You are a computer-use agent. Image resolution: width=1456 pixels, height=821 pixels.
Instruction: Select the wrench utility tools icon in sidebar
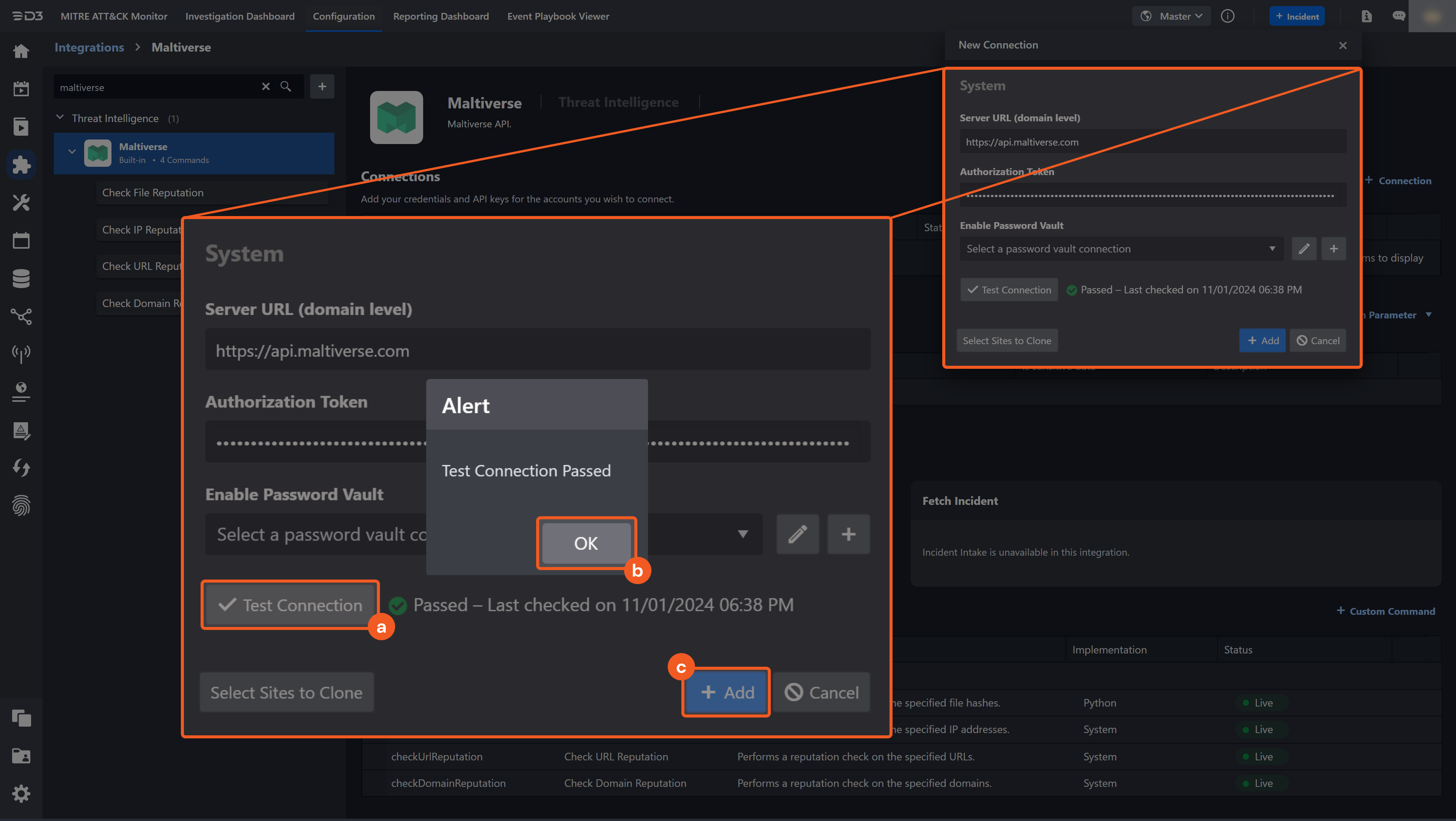click(21, 202)
